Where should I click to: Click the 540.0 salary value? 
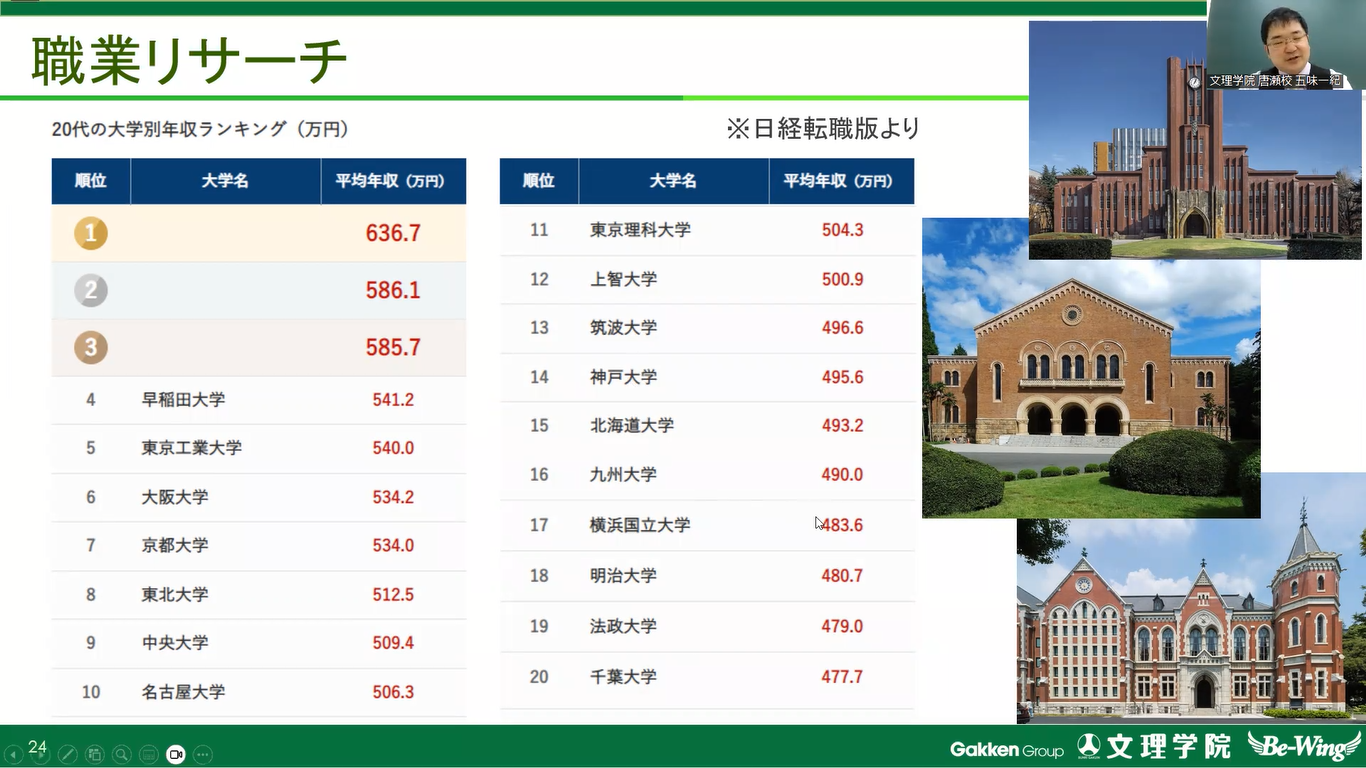(393, 447)
